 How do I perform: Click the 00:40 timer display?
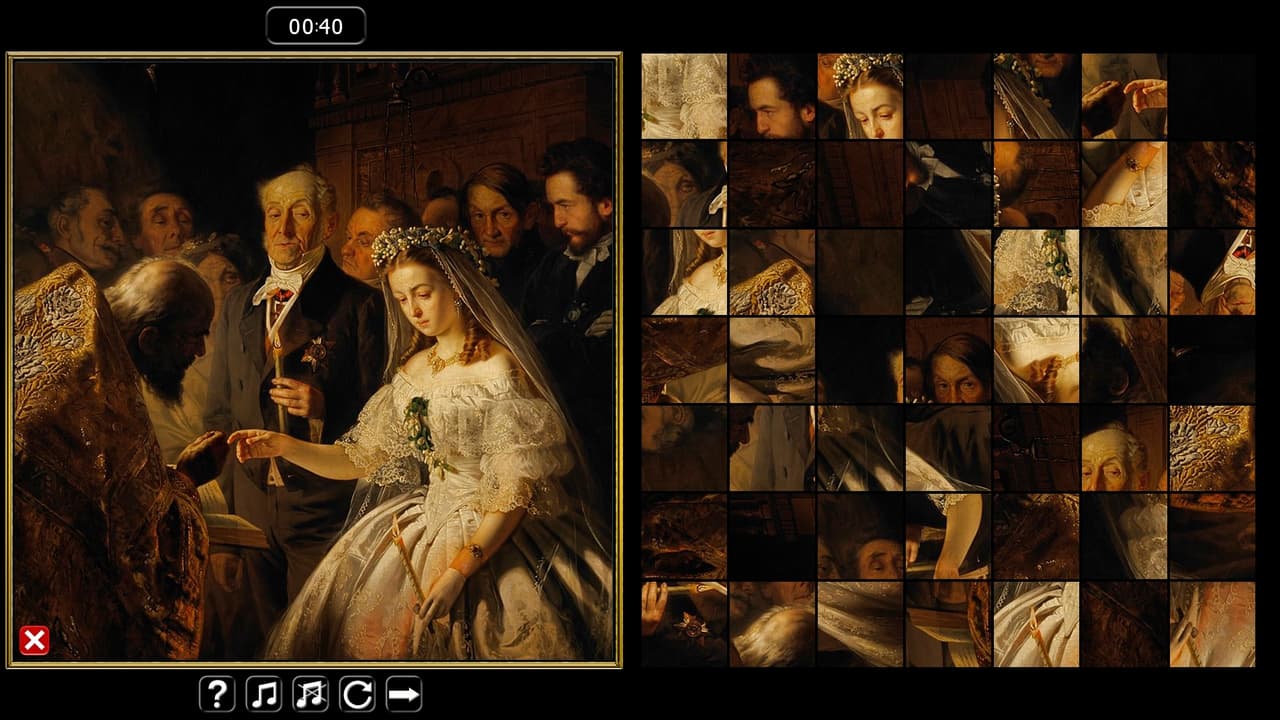coord(316,26)
